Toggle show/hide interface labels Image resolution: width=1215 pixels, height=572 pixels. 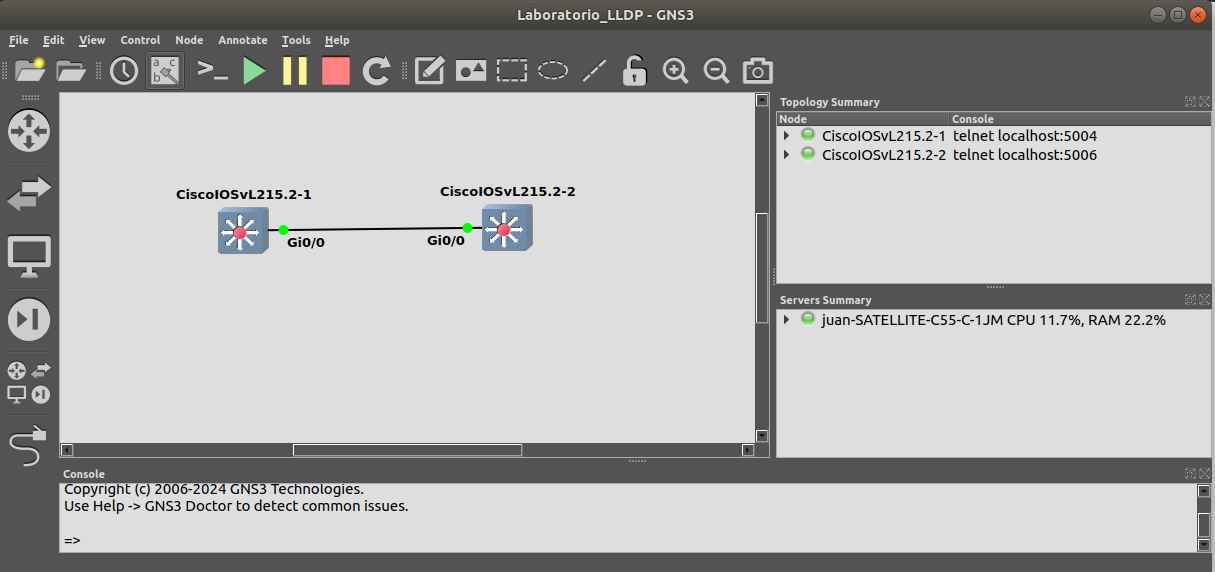pyautogui.click(x=165, y=70)
